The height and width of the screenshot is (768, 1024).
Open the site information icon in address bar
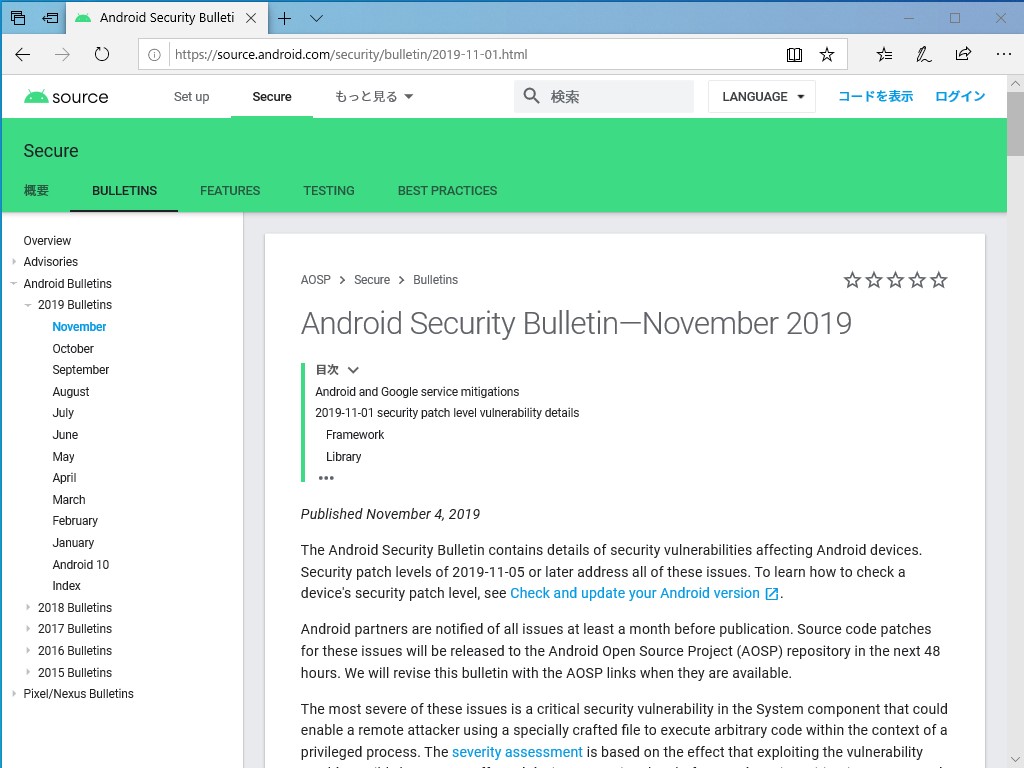click(x=154, y=55)
